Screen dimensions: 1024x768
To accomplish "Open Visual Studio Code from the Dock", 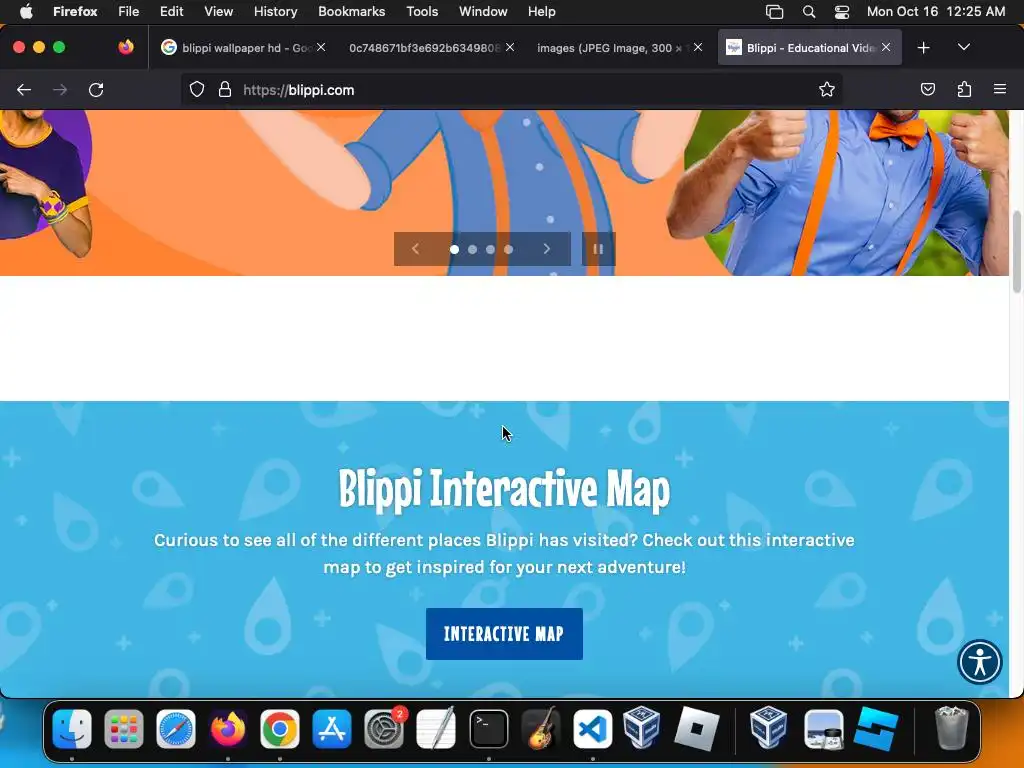I will (592, 729).
